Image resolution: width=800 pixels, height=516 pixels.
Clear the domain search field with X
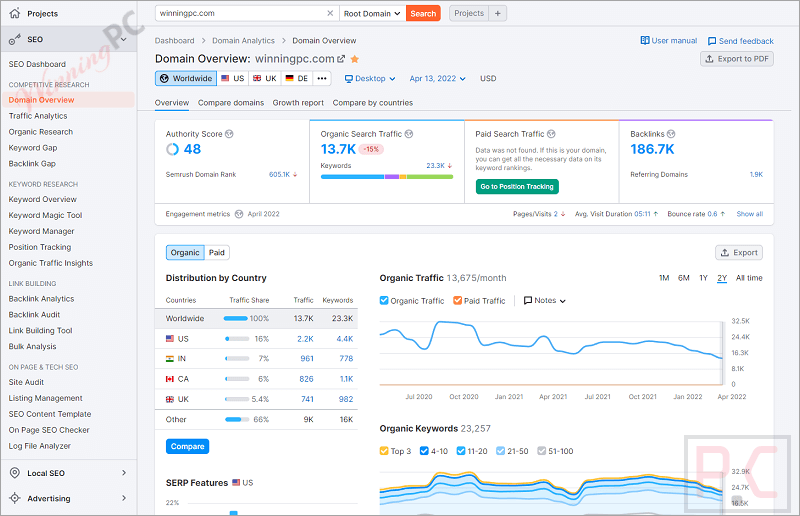[330, 13]
